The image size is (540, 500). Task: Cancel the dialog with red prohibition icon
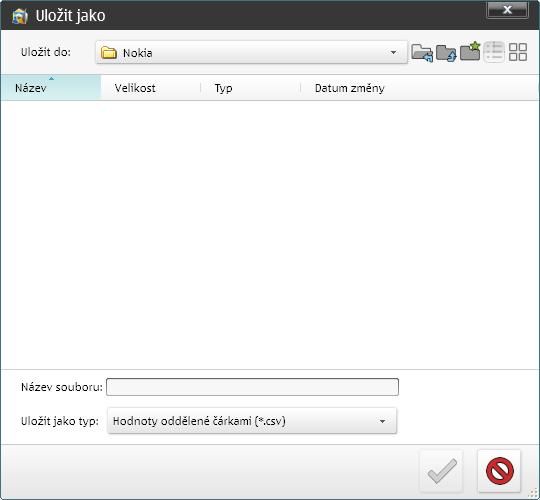[x=499, y=471]
